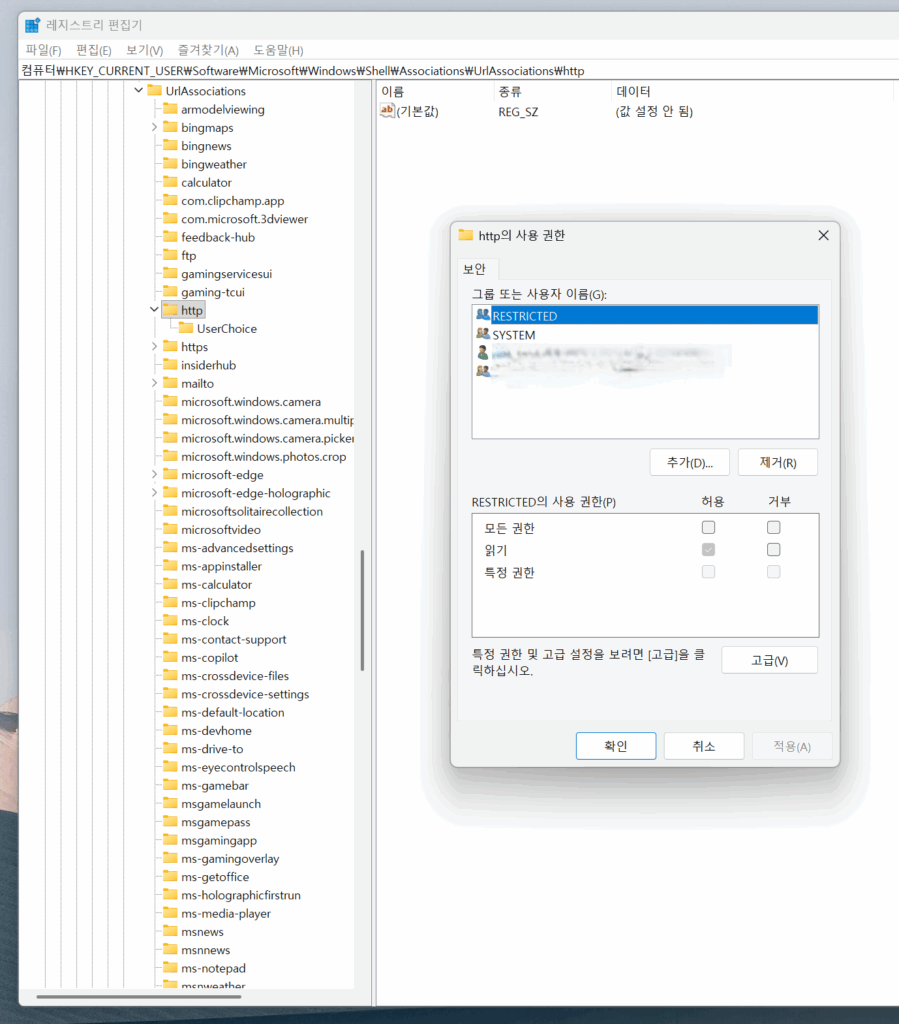899x1024 pixels.
Task: Click the SYSTEM group user icon
Action: 483,335
